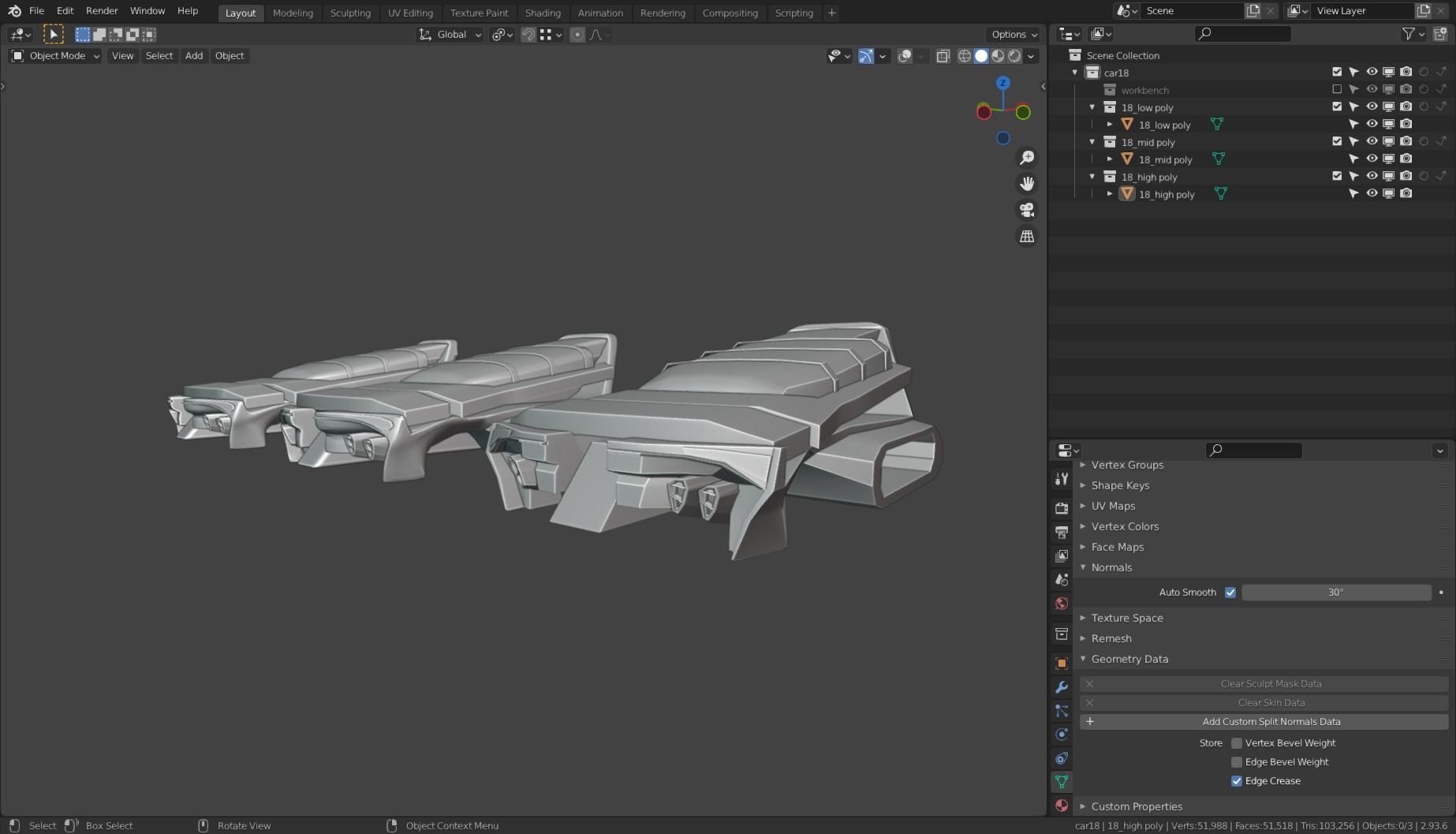Disable the Edge Crease checkbox
The image size is (1456, 834).
pyautogui.click(x=1237, y=781)
